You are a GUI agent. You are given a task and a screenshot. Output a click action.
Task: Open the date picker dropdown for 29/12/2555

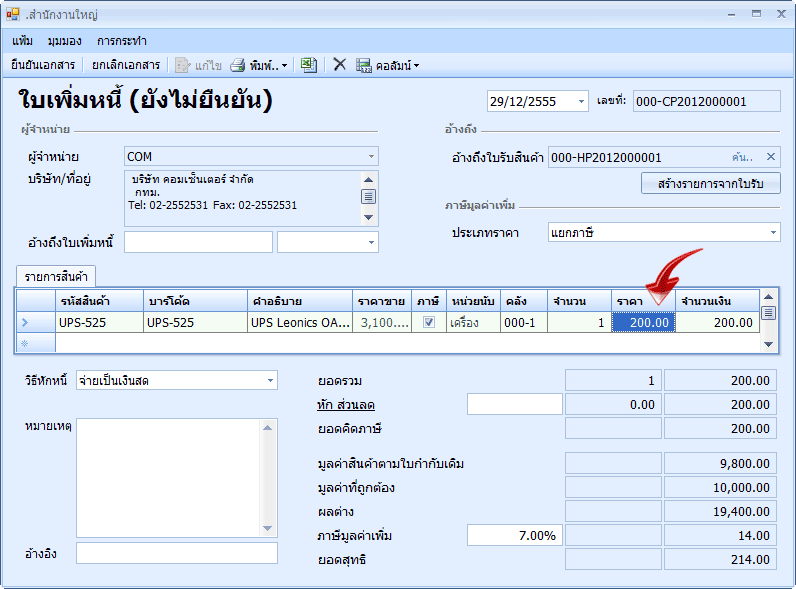[x=582, y=101]
